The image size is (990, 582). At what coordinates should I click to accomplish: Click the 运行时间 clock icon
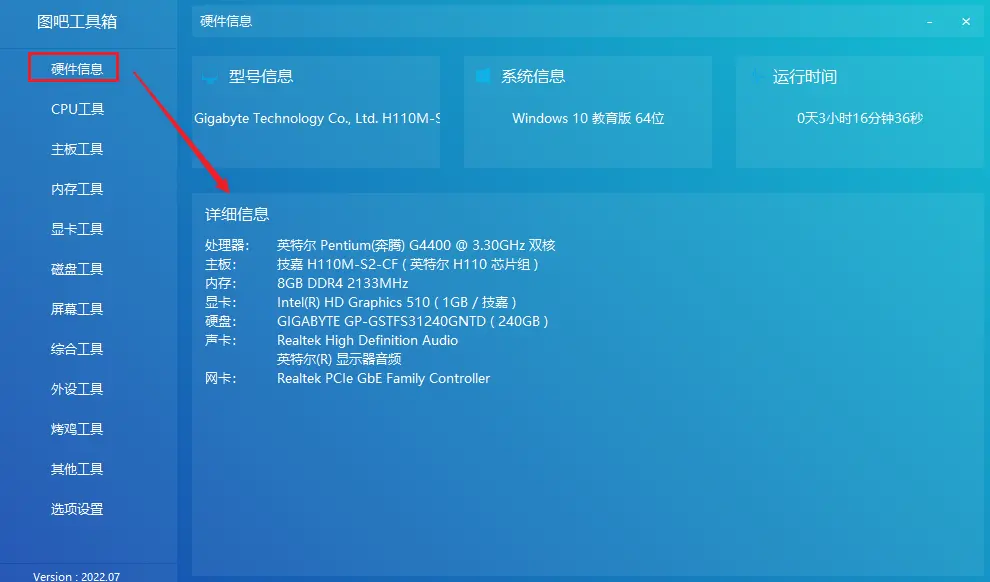[x=756, y=75]
